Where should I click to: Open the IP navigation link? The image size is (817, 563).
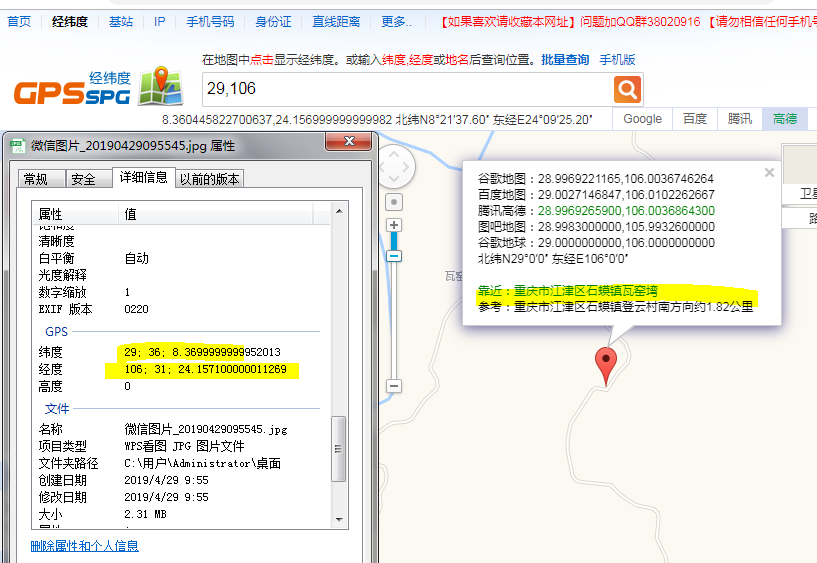pyautogui.click(x=159, y=21)
